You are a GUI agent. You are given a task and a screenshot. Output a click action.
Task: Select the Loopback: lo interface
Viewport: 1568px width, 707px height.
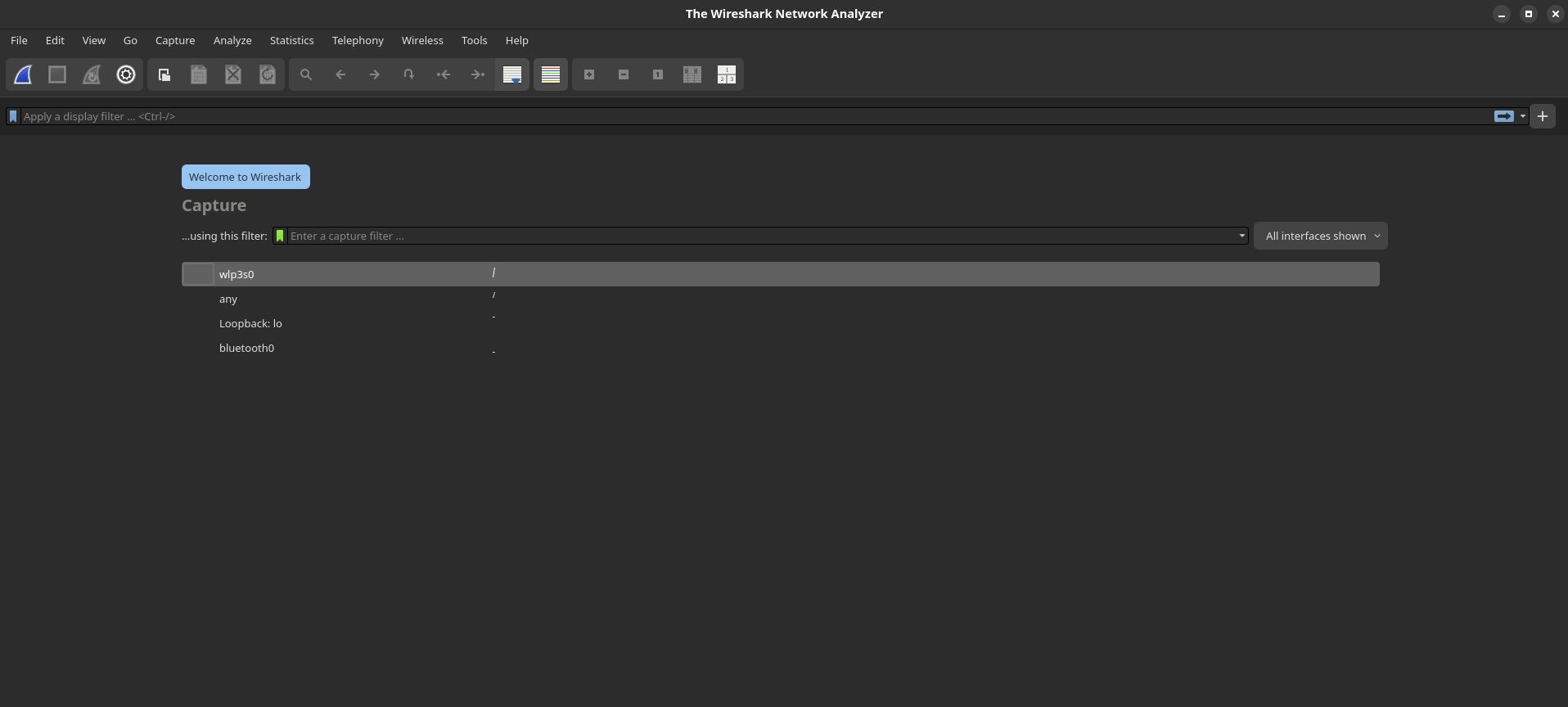click(x=250, y=323)
